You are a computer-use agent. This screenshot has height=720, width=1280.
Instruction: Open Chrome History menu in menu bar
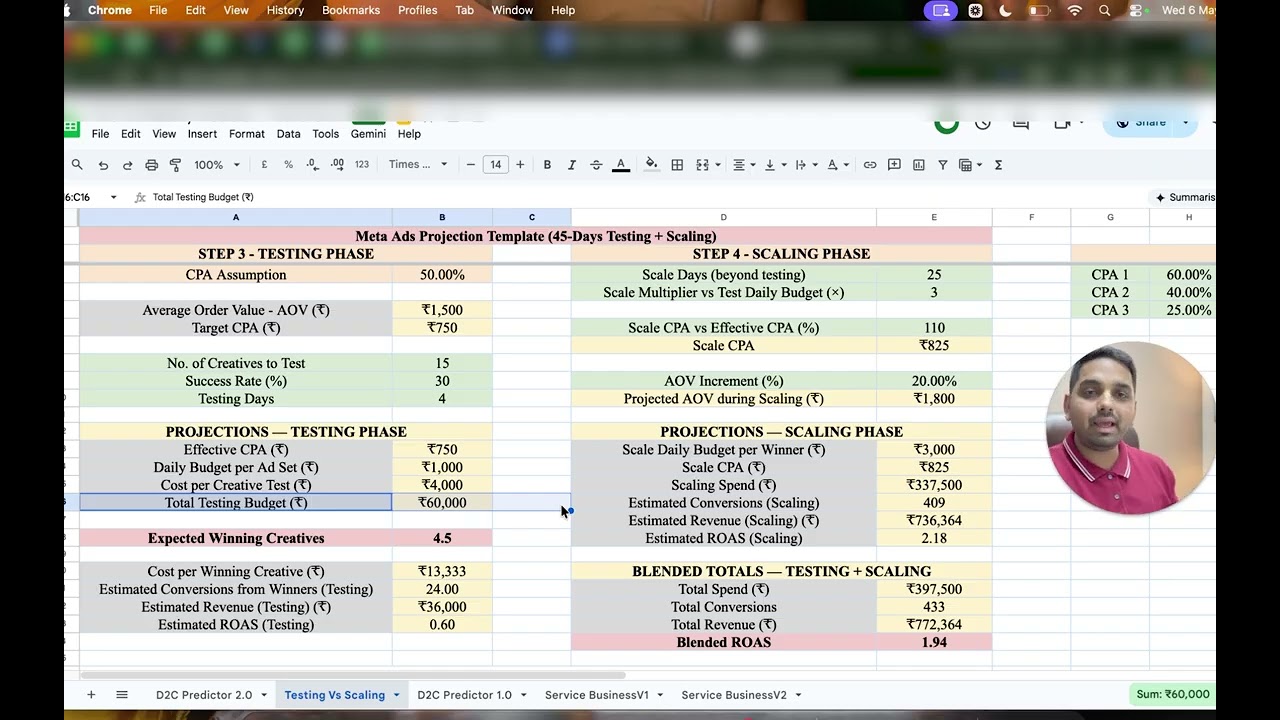285,10
